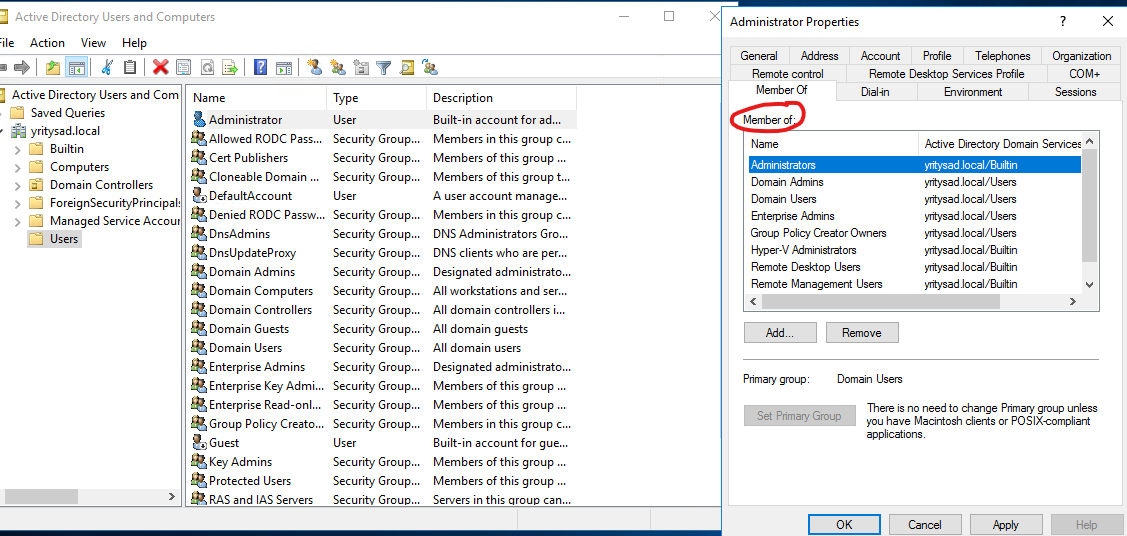The width and height of the screenshot is (1127, 536).
Task: Click the Add... button
Action: coord(780,333)
